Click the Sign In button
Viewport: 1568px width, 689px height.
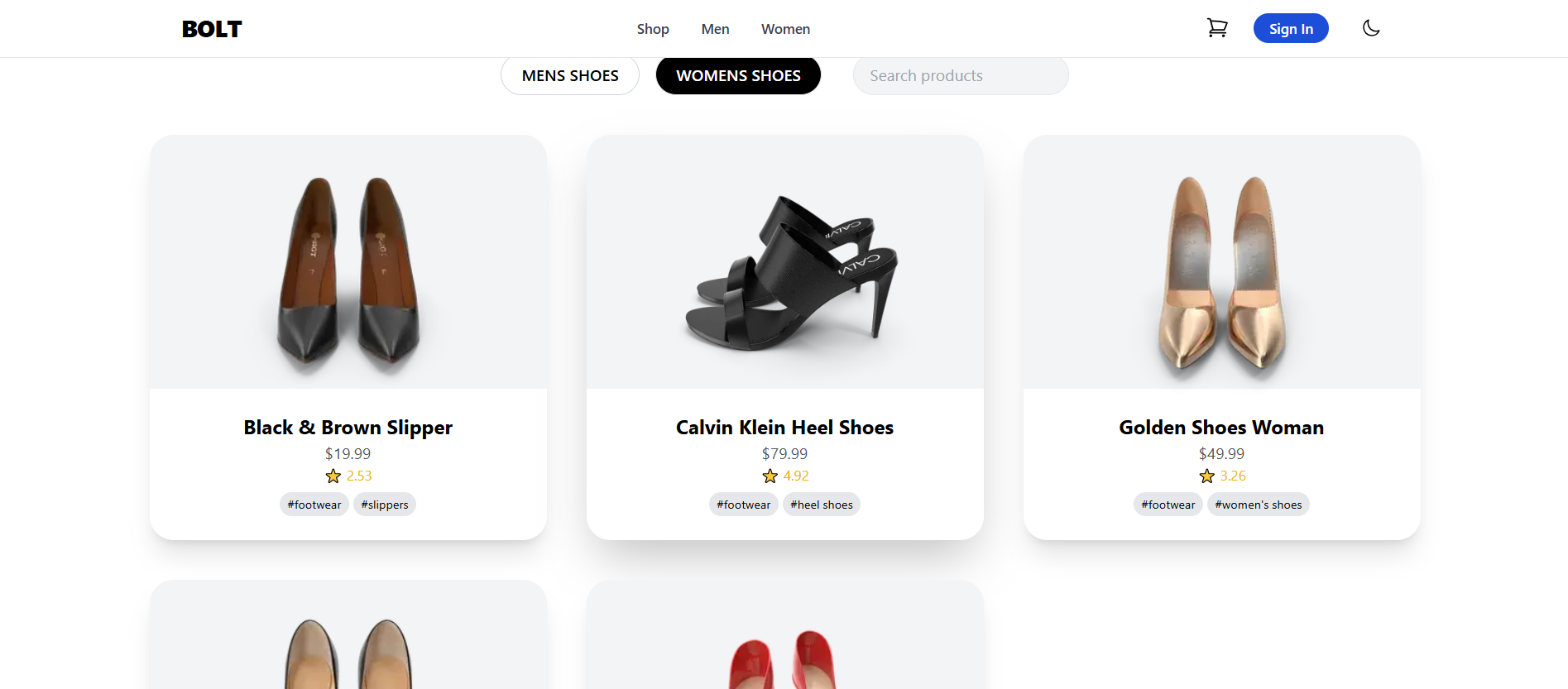click(1291, 28)
